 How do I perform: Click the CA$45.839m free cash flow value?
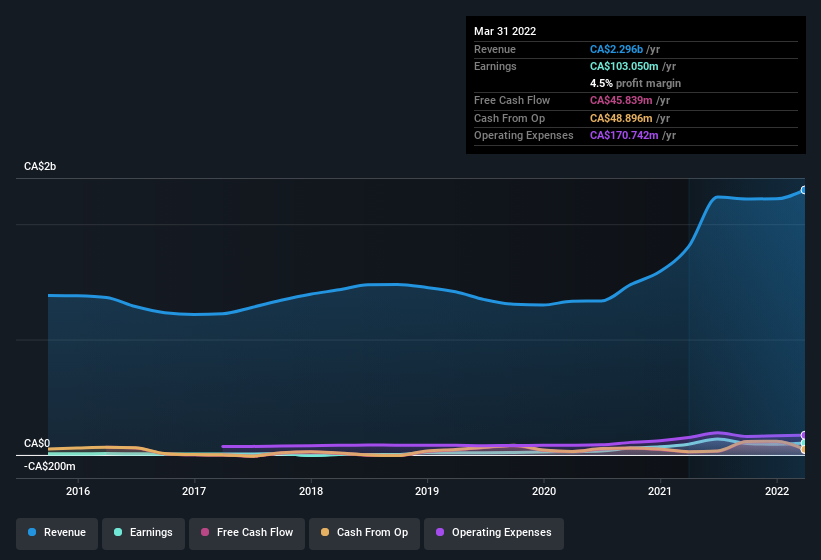(x=621, y=100)
